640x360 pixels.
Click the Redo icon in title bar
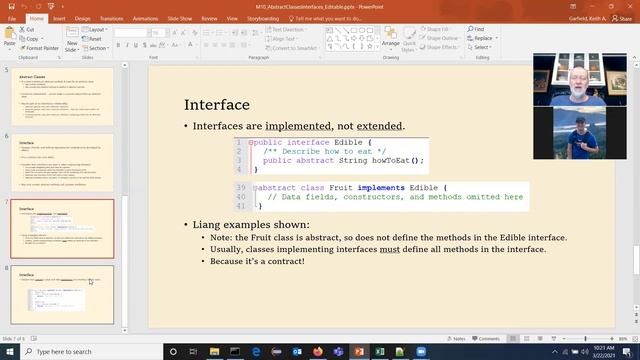point(38,7)
